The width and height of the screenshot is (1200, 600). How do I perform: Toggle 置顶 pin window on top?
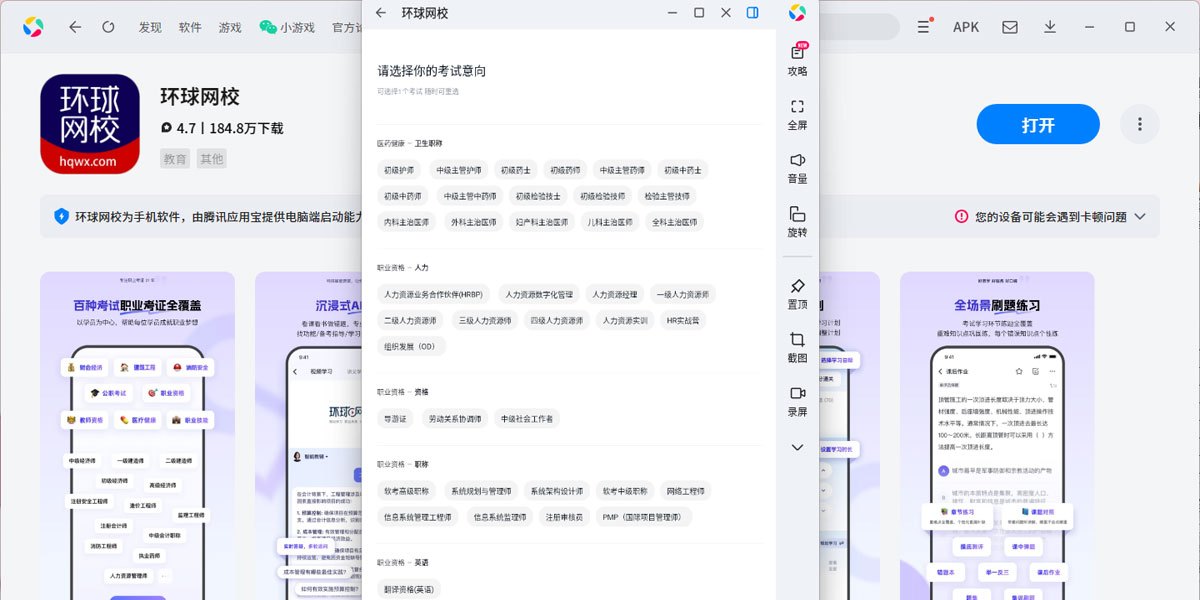click(797, 292)
